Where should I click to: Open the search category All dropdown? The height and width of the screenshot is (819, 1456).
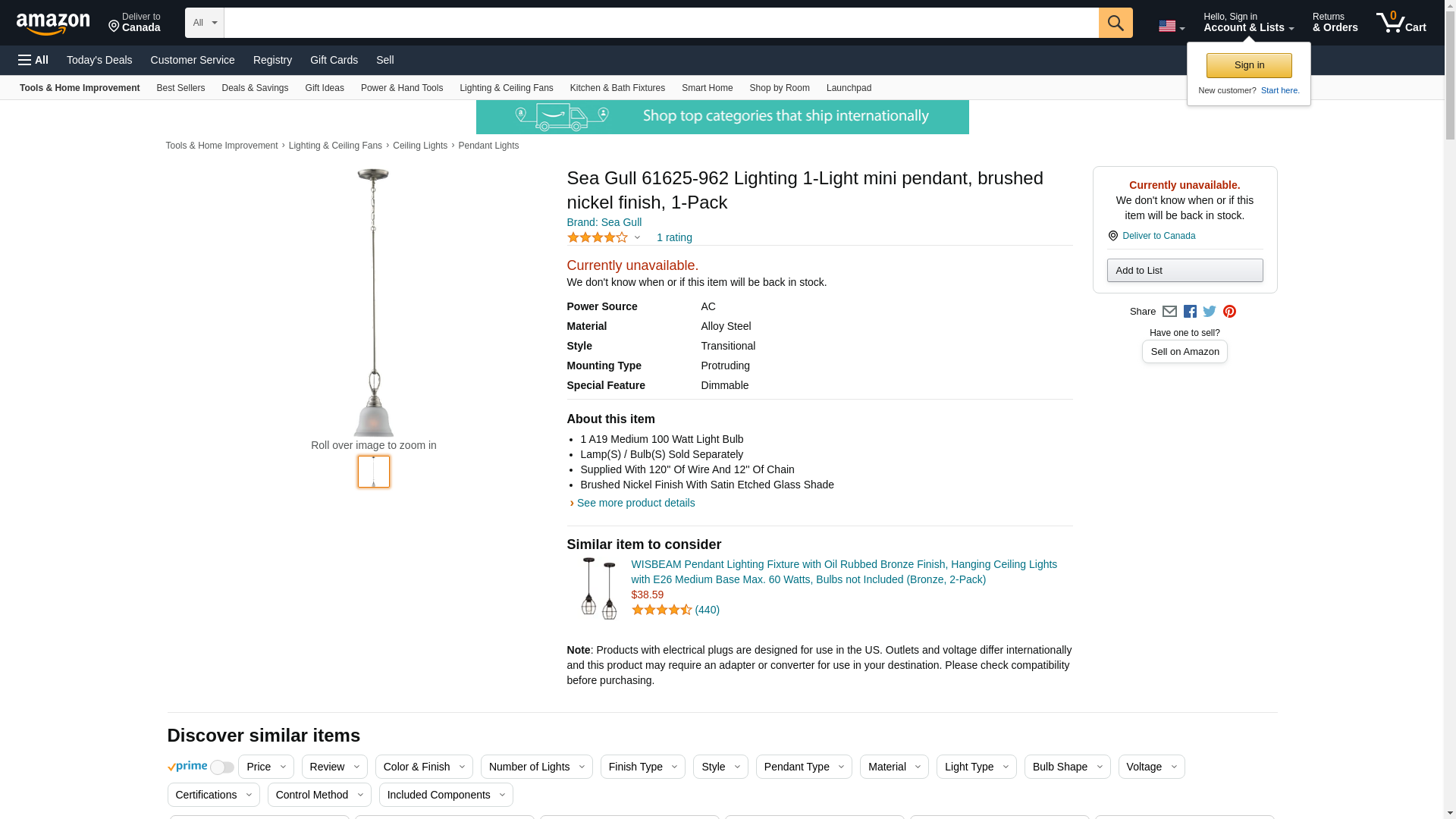coord(205,23)
